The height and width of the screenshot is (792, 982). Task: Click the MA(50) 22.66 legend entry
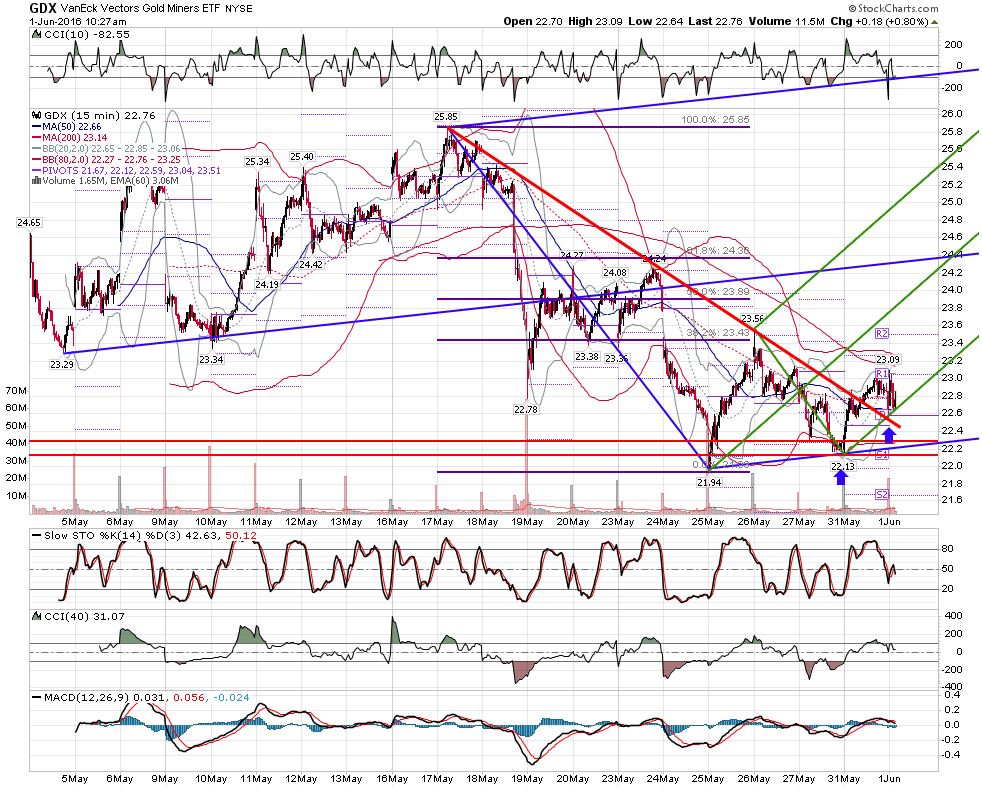point(71,127)
